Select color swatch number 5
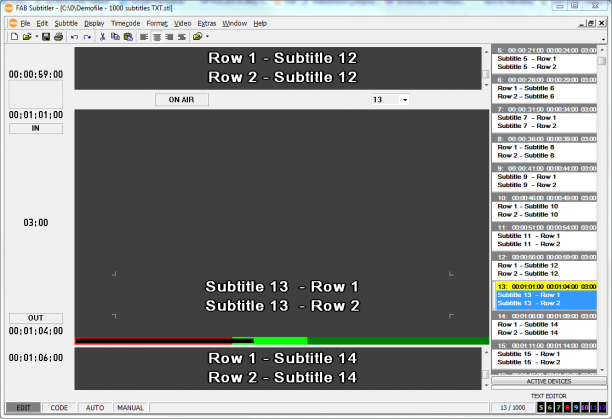Image resolution: width=612 pixels, height=419 pixels. pos(541,408)
